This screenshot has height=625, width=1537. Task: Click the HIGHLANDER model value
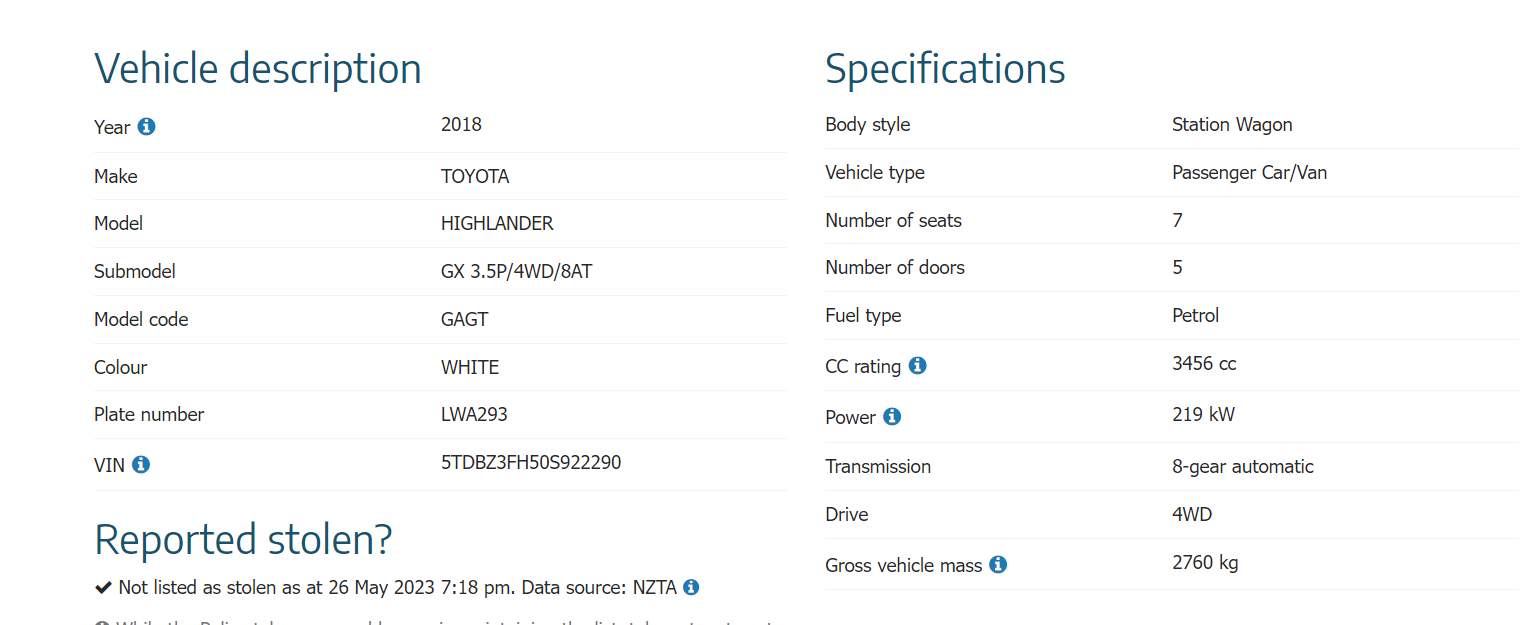497,223
